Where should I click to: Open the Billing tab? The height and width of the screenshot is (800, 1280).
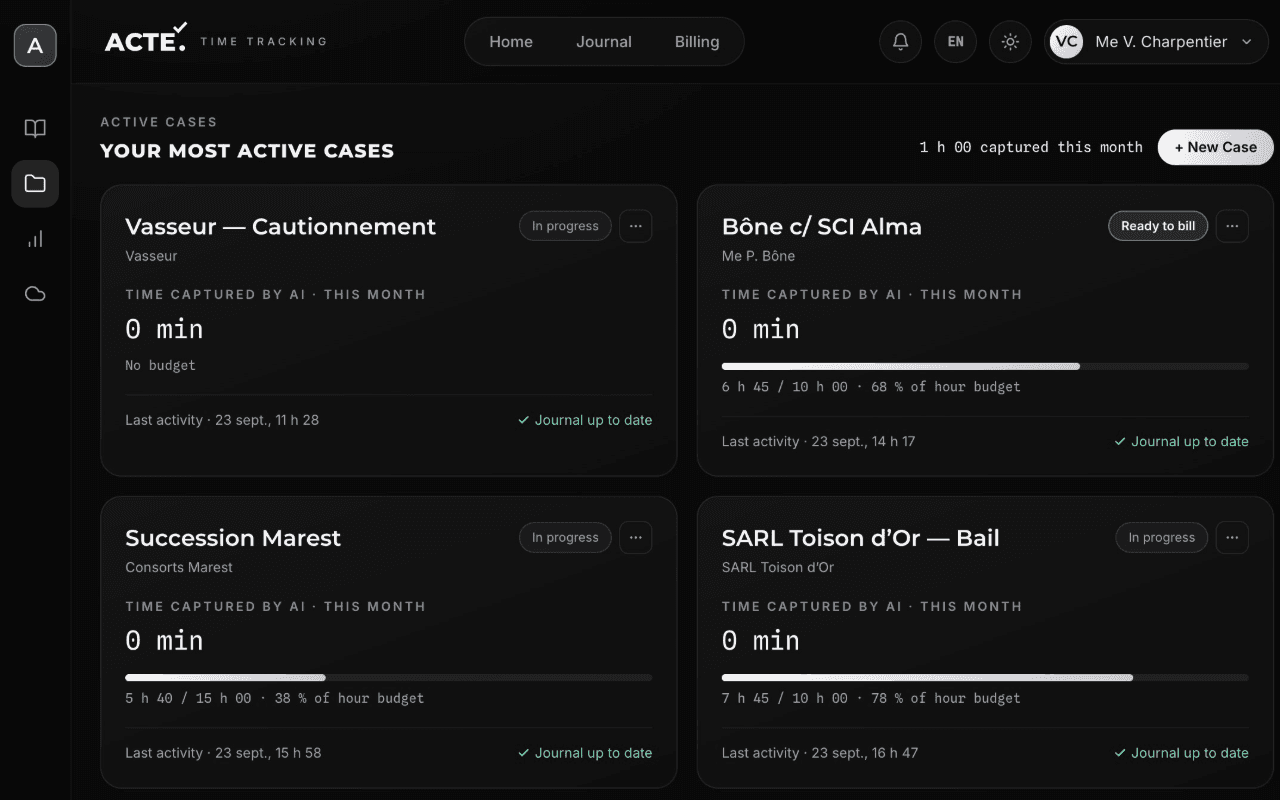pyautogui.click(x=697, y=42)
